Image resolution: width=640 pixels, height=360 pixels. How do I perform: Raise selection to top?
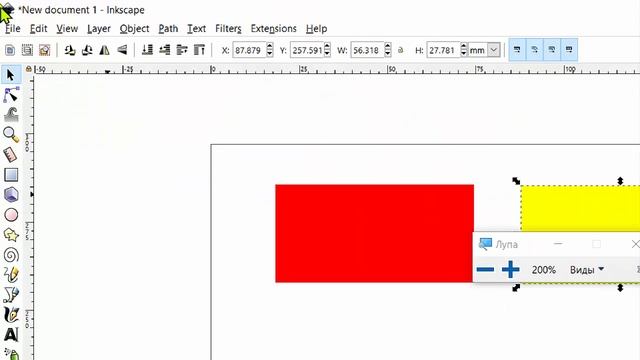point(199,50)
